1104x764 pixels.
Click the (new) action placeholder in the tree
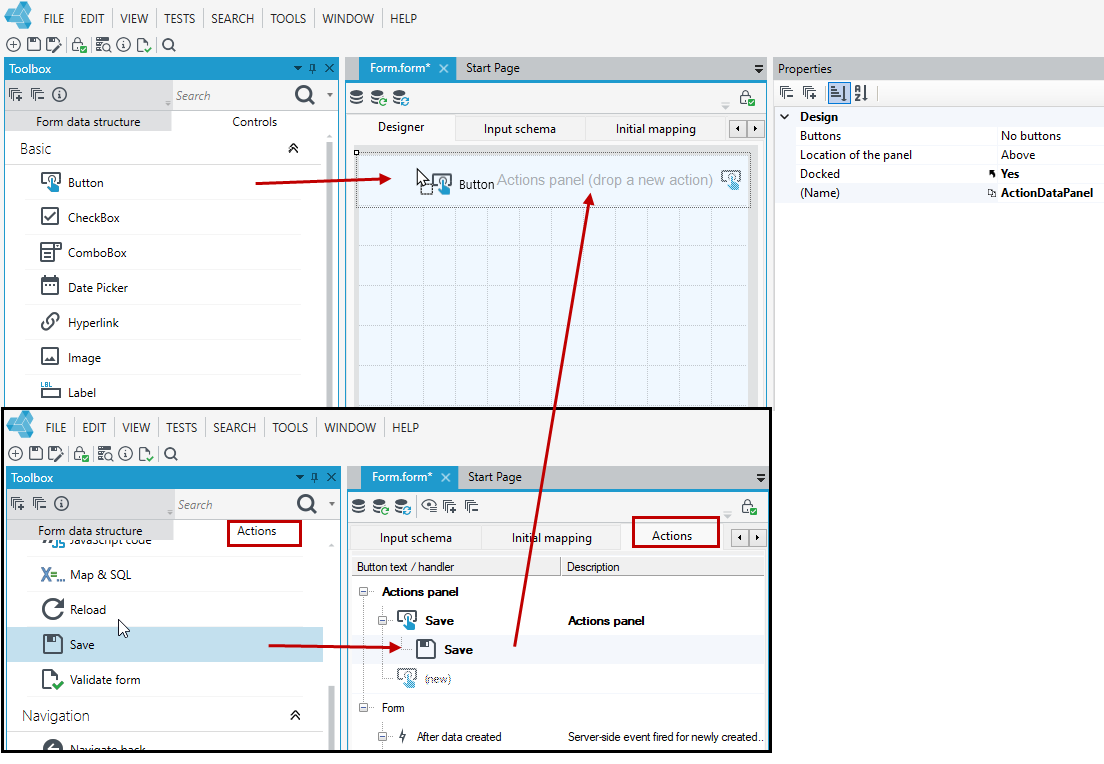pos(438,679)
